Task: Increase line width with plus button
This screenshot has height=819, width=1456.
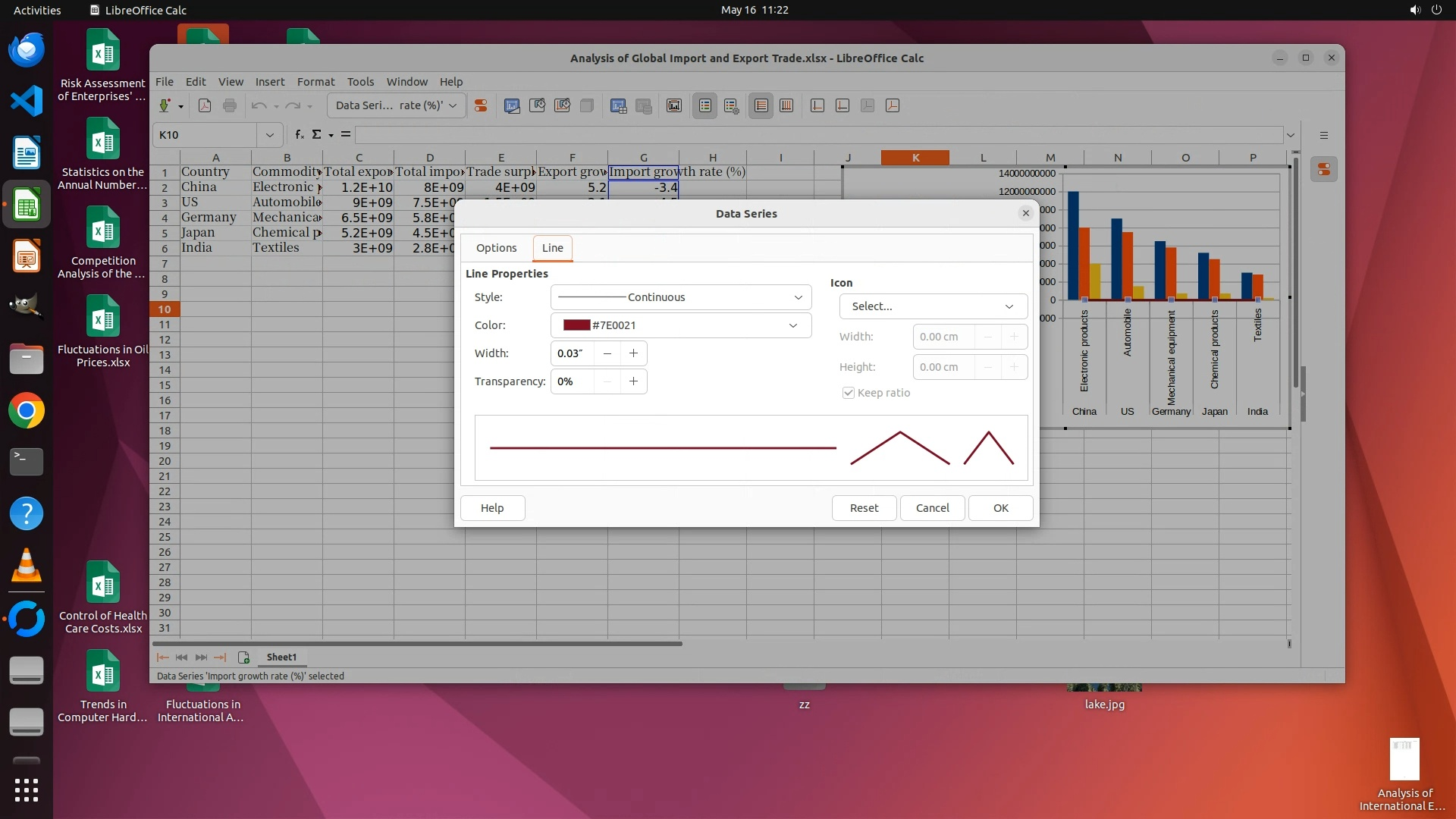Action: coord(633,353)
